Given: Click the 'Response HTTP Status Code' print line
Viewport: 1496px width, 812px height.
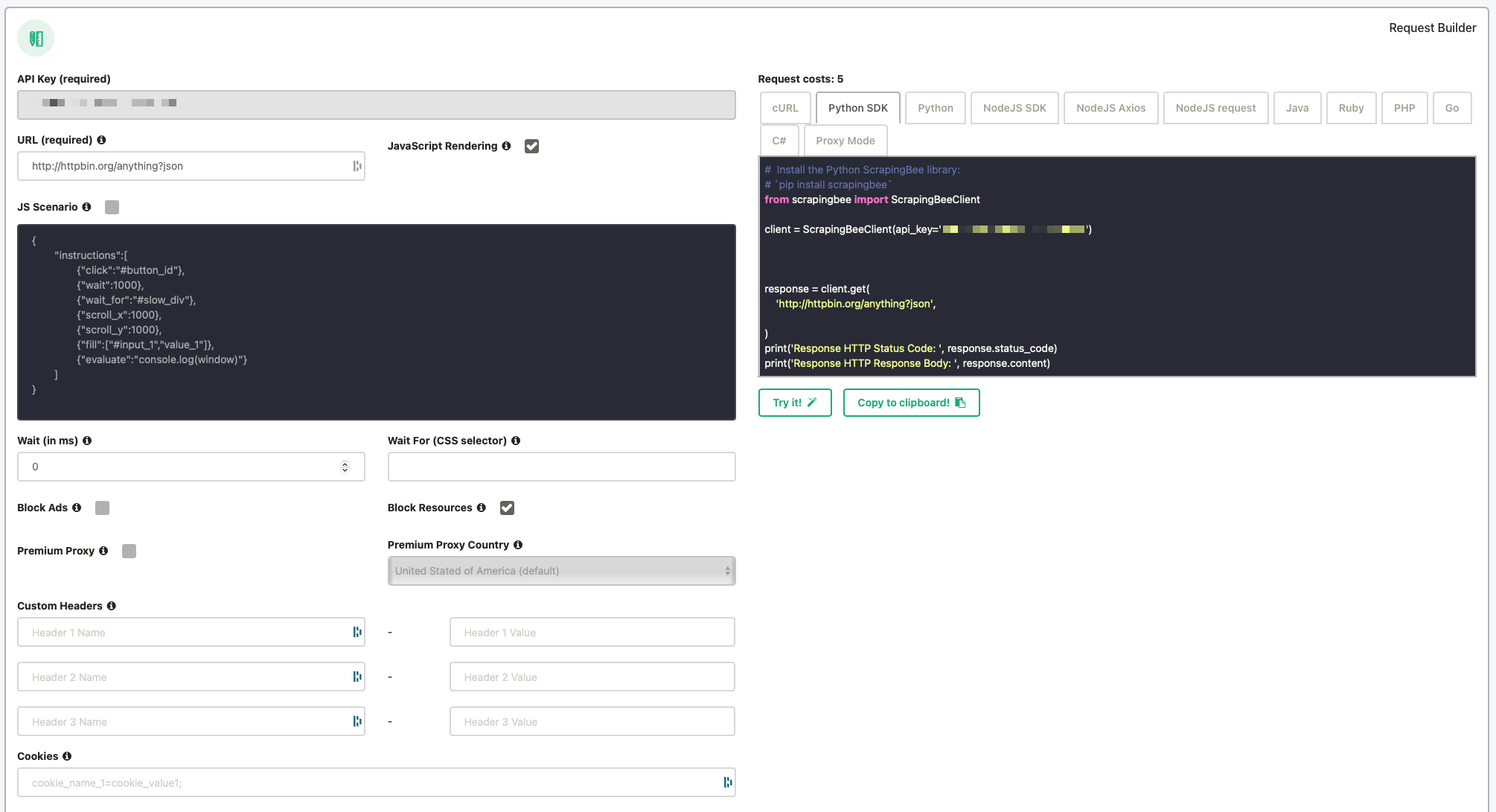Looking at the screenshot, I should click(911, 348).
